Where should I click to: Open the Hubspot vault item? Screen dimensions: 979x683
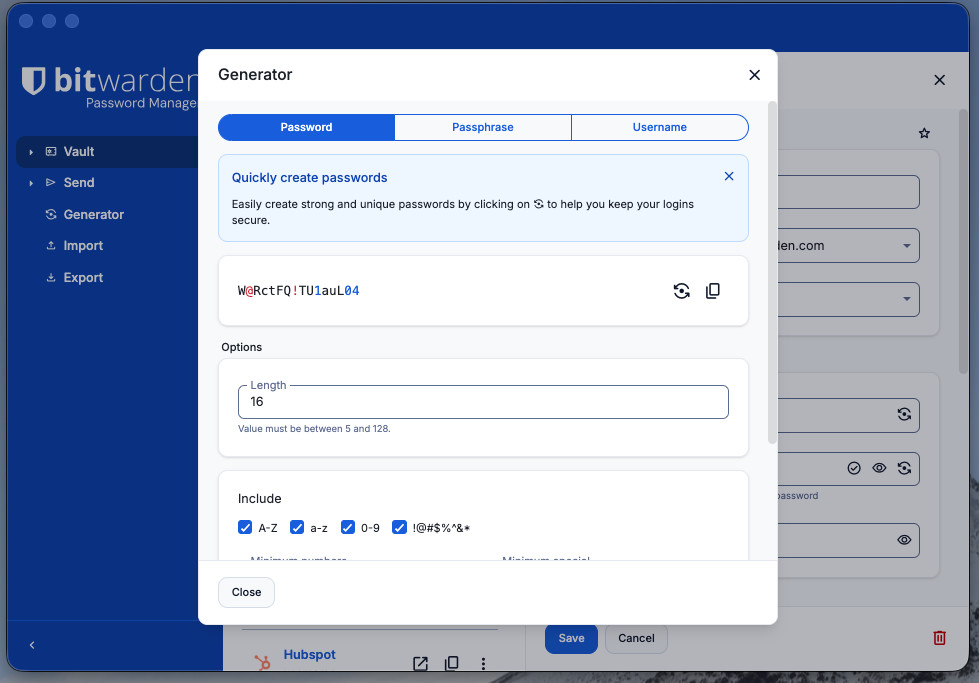click(x=309, y=654)
